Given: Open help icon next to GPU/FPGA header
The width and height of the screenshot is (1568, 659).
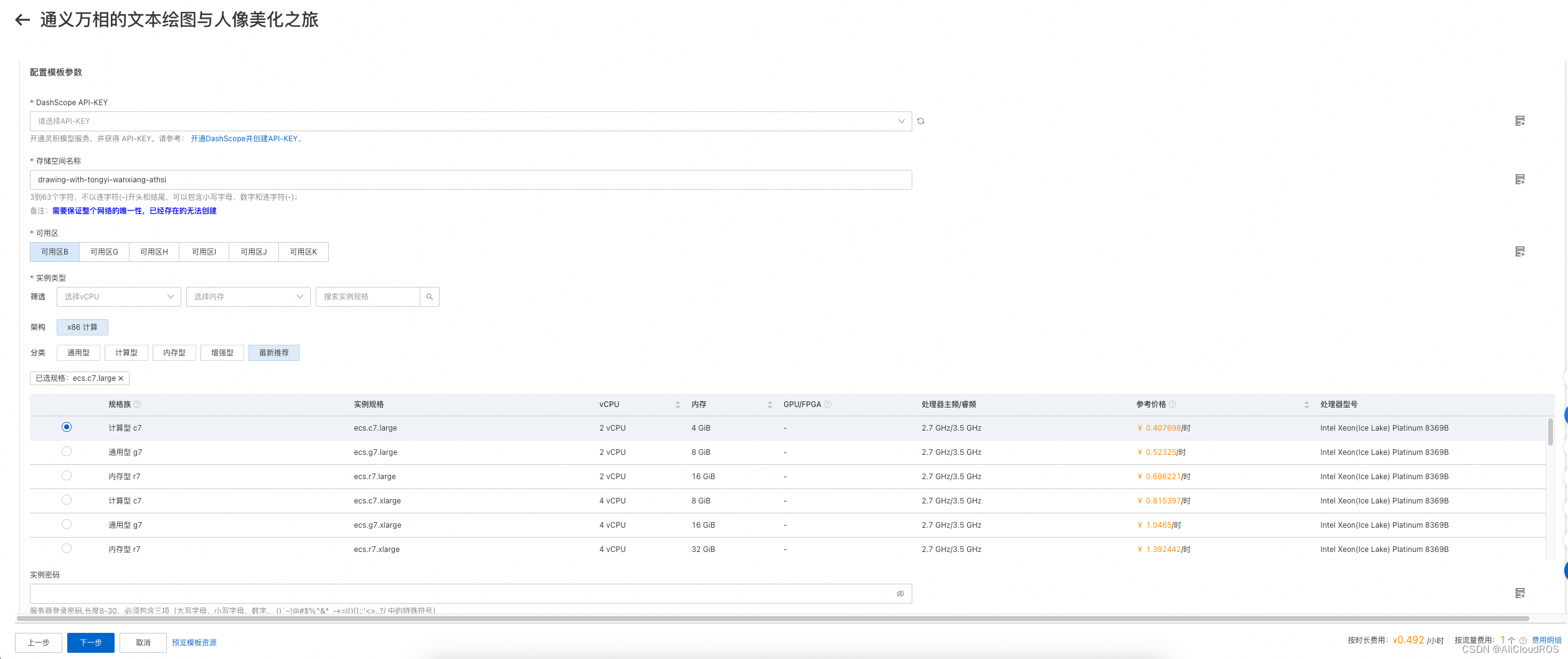Looking at the screenshot, I should (828, 404).
